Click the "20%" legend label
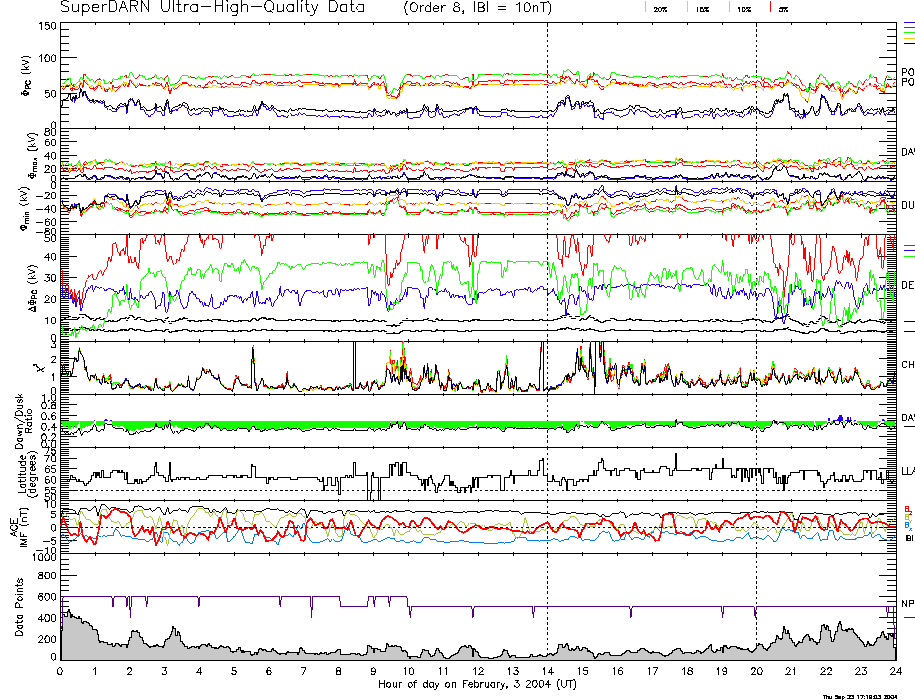The height and width of the screenshot is (700, 915). [660, 9]
